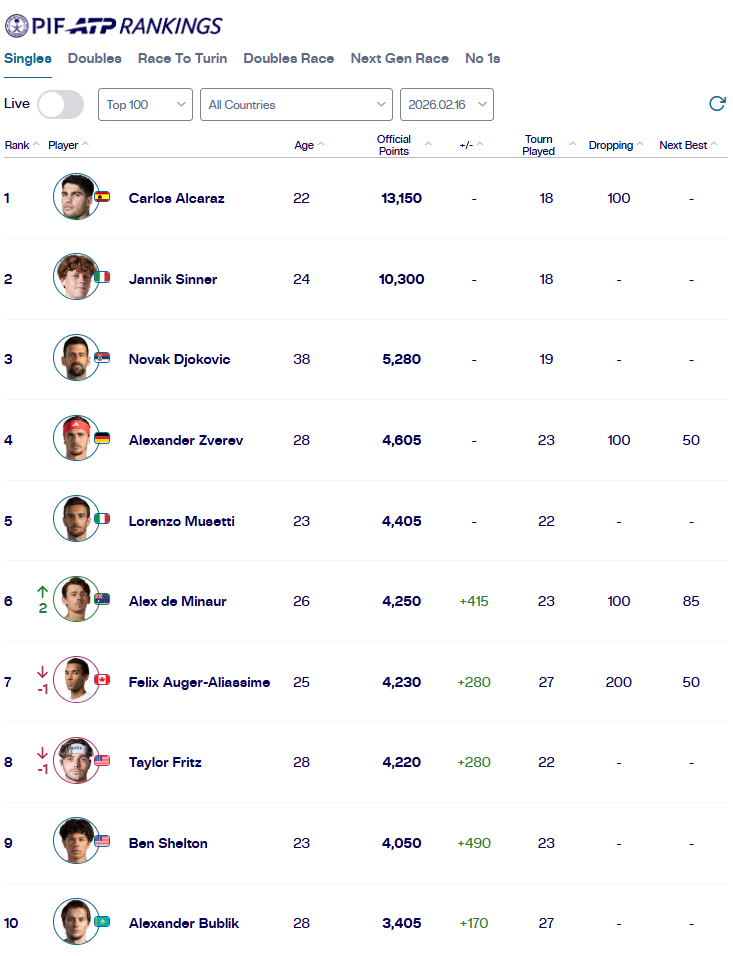Click Ben Shelton's profile photo
This screenshot has width=733, height=956.
click(76, 843)
